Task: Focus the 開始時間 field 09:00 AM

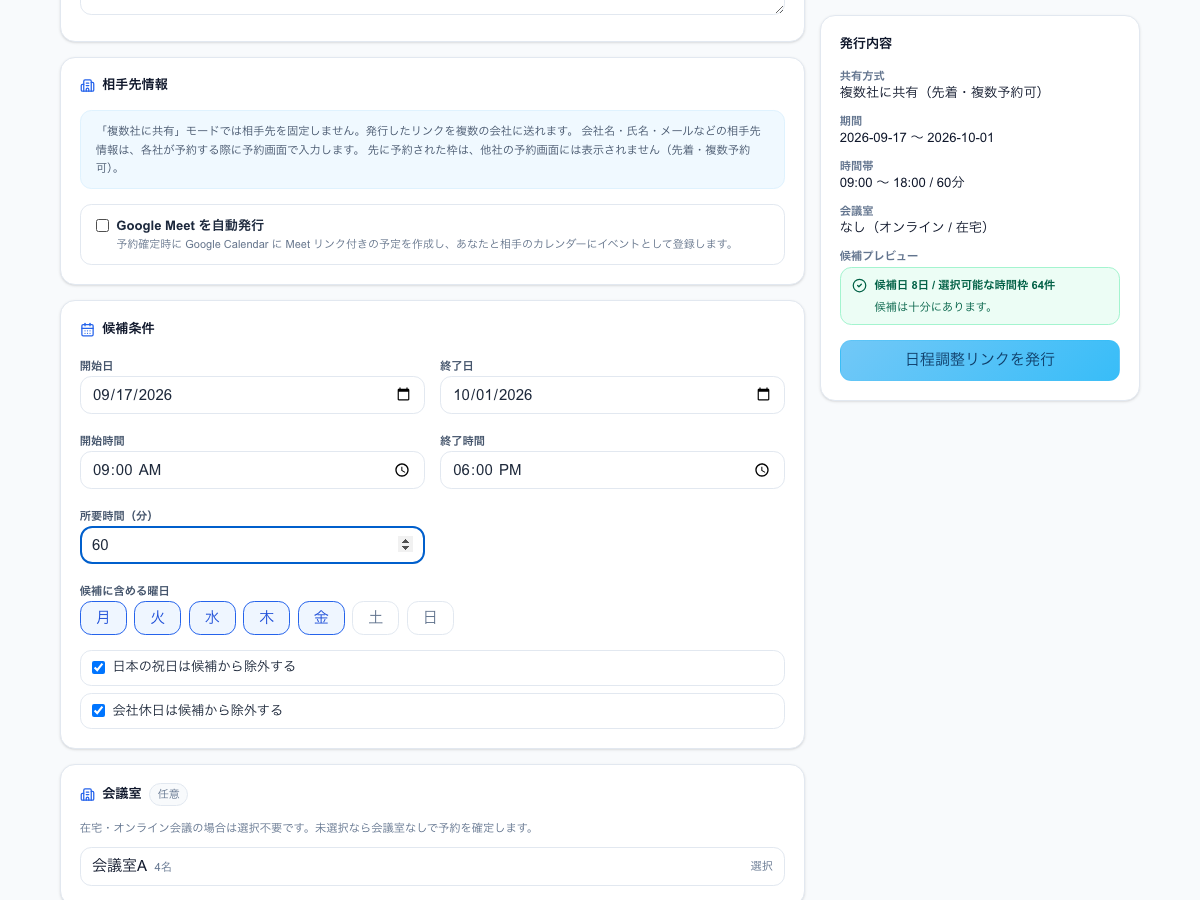Action: (x=252, y=470)
